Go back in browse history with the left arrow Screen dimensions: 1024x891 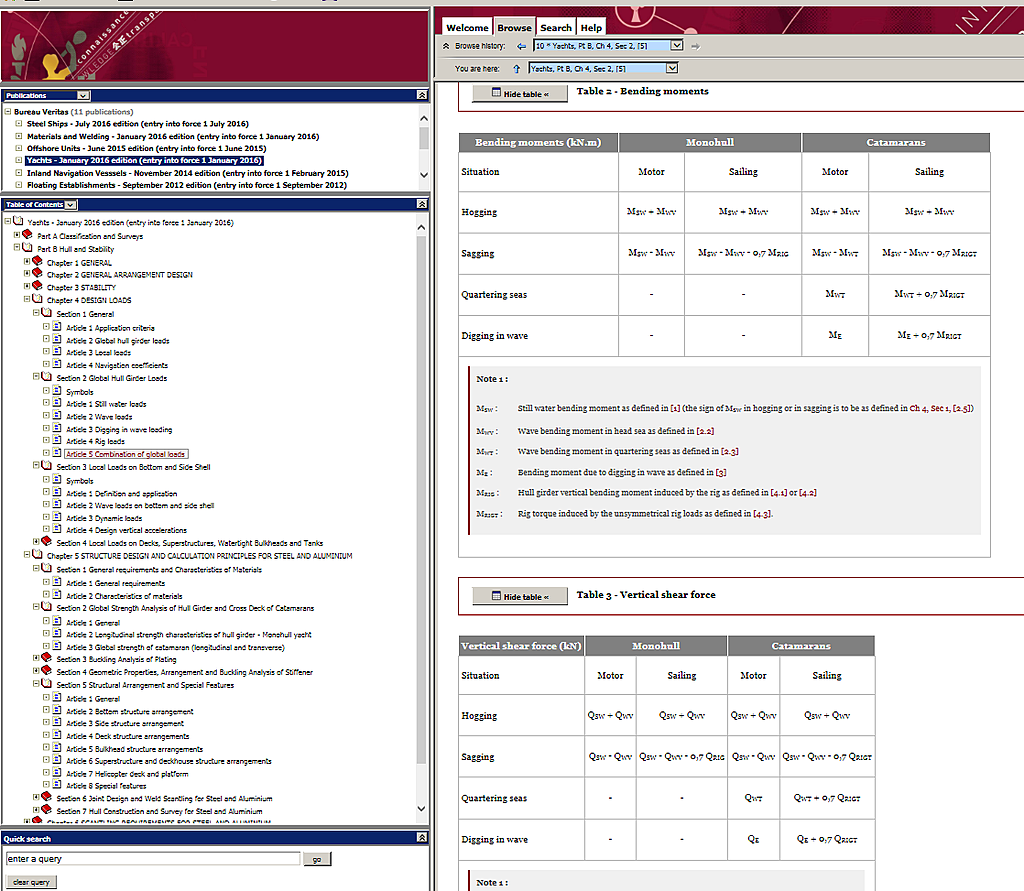click(521, 46)
